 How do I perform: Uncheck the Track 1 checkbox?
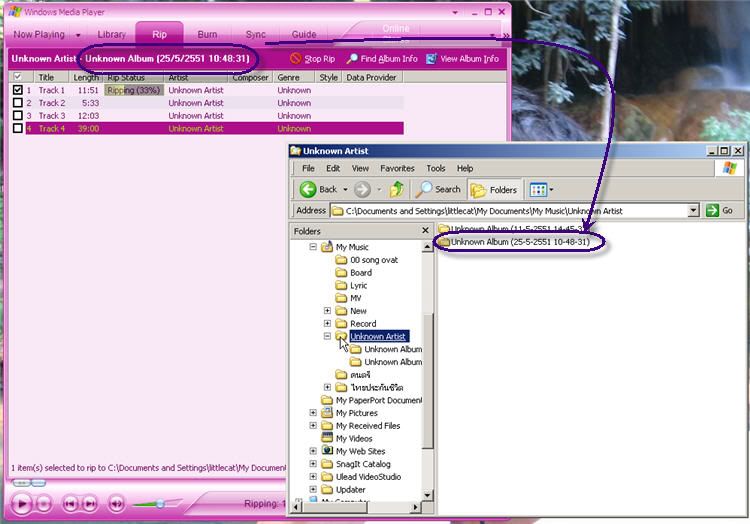[x=18, y=90]
